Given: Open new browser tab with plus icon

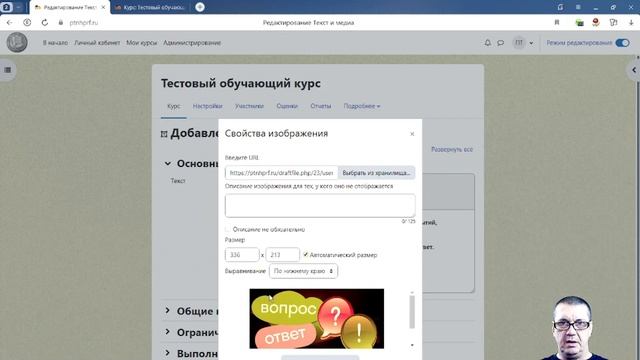Looking at the screenshot, I should point(200,7).
